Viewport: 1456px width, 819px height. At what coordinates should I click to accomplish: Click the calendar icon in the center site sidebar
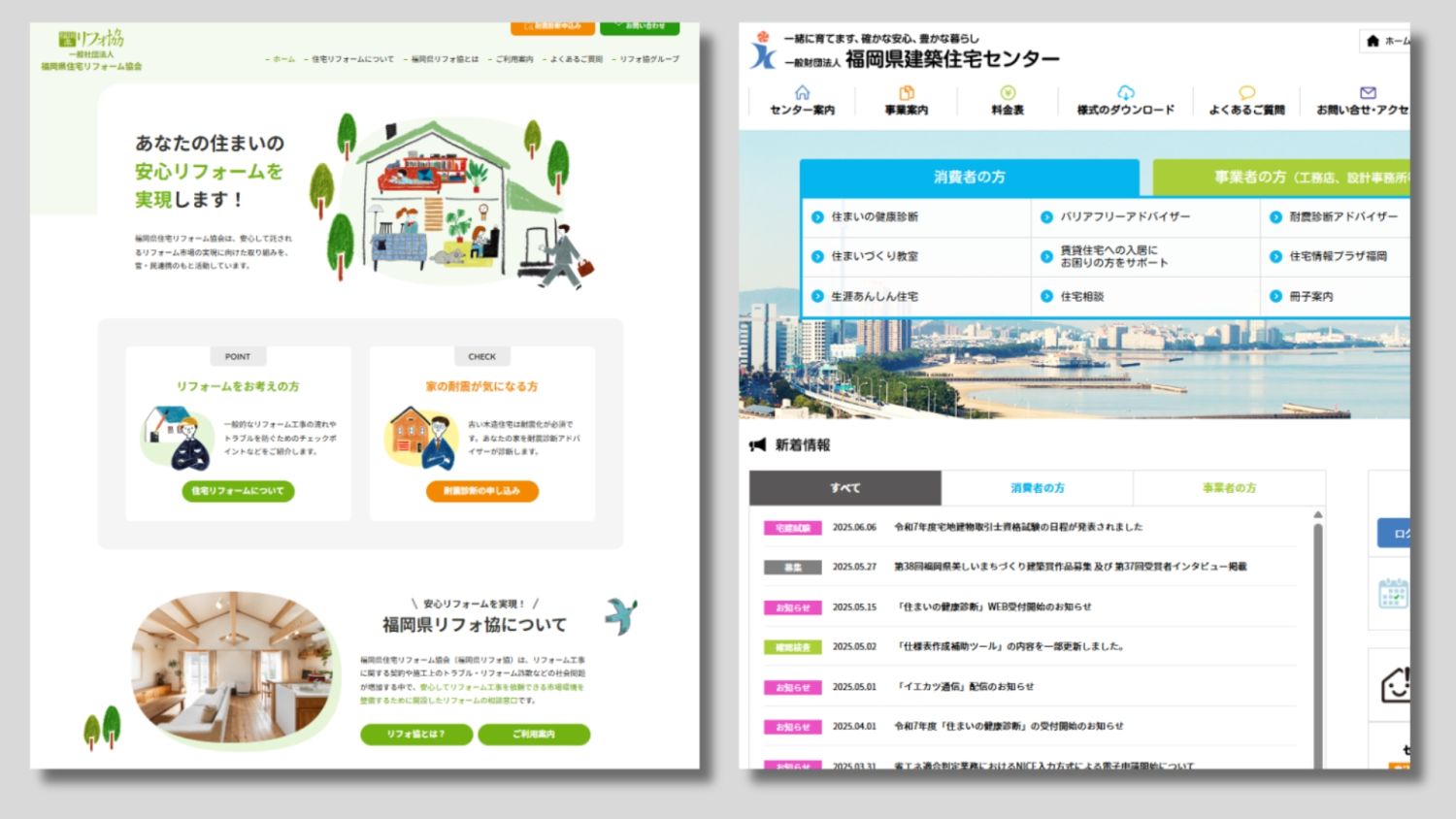point(1393,593)
